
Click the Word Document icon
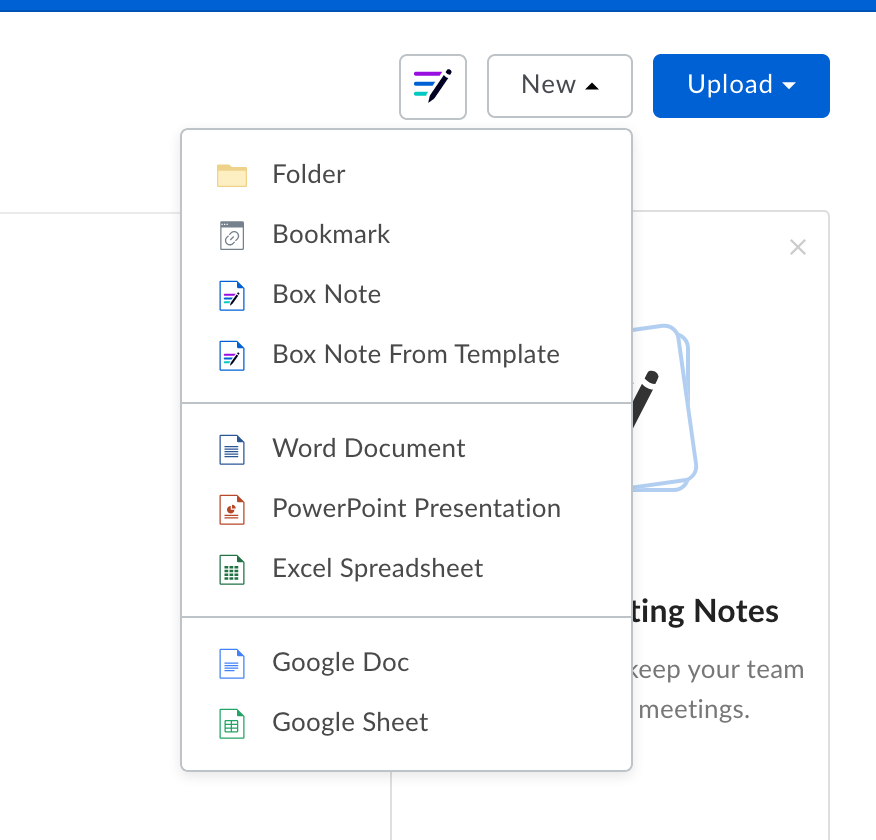click(x=232, y=450)
